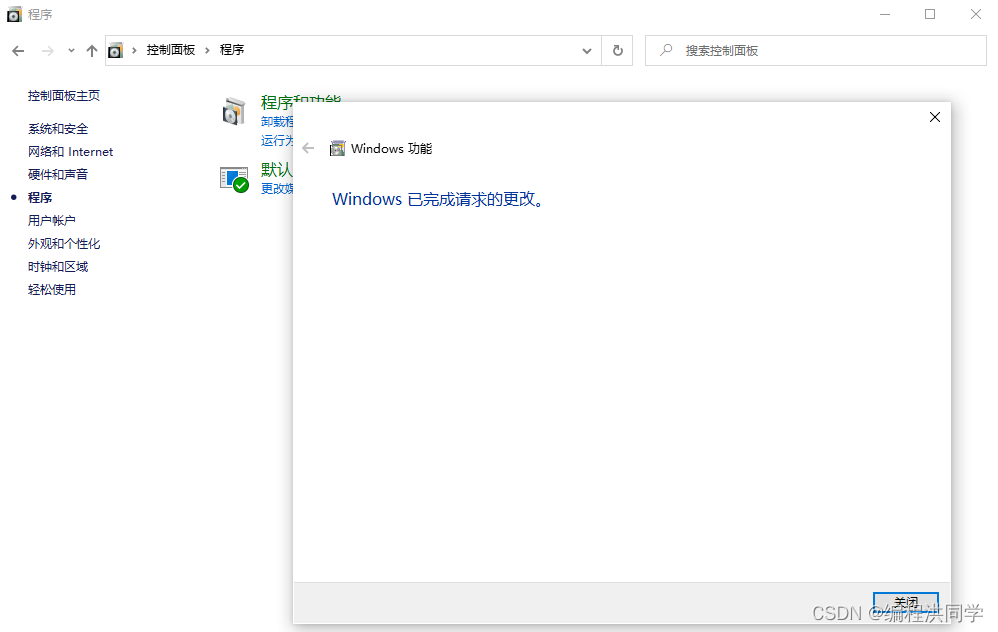Navigate to 控制面板主页
The image size is (998, 632).
click(x=64, y=96)
